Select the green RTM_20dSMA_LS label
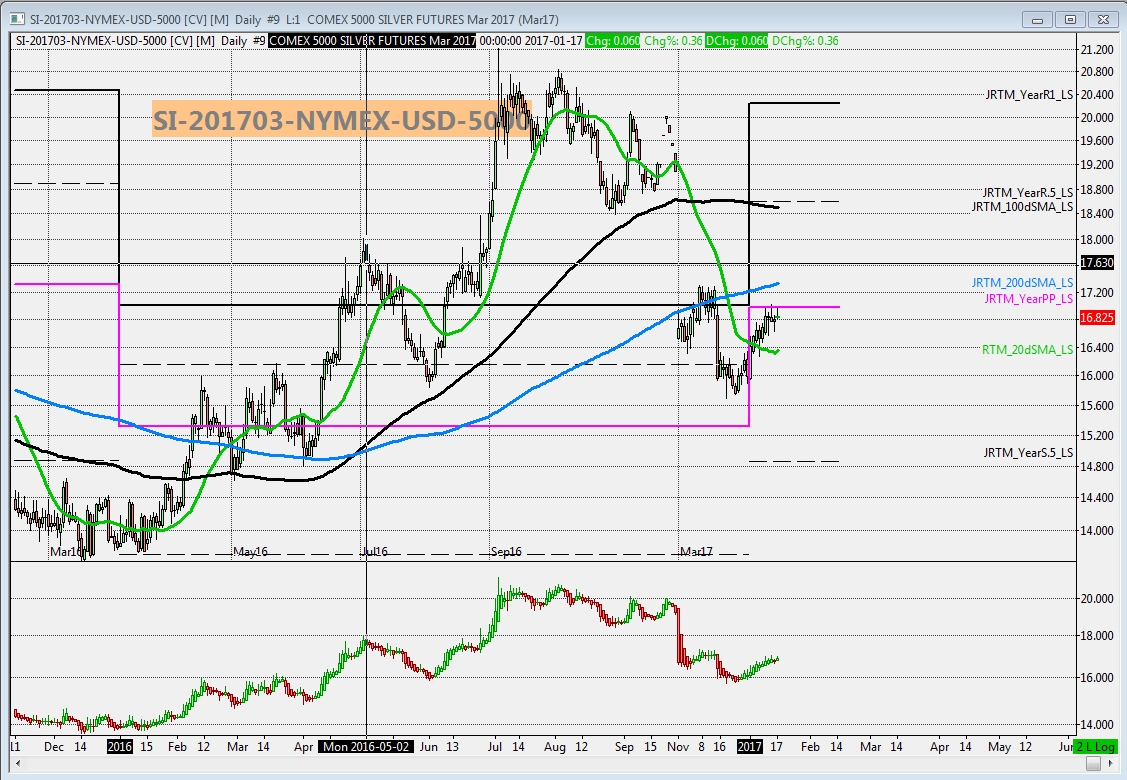 pos(1028,349)
